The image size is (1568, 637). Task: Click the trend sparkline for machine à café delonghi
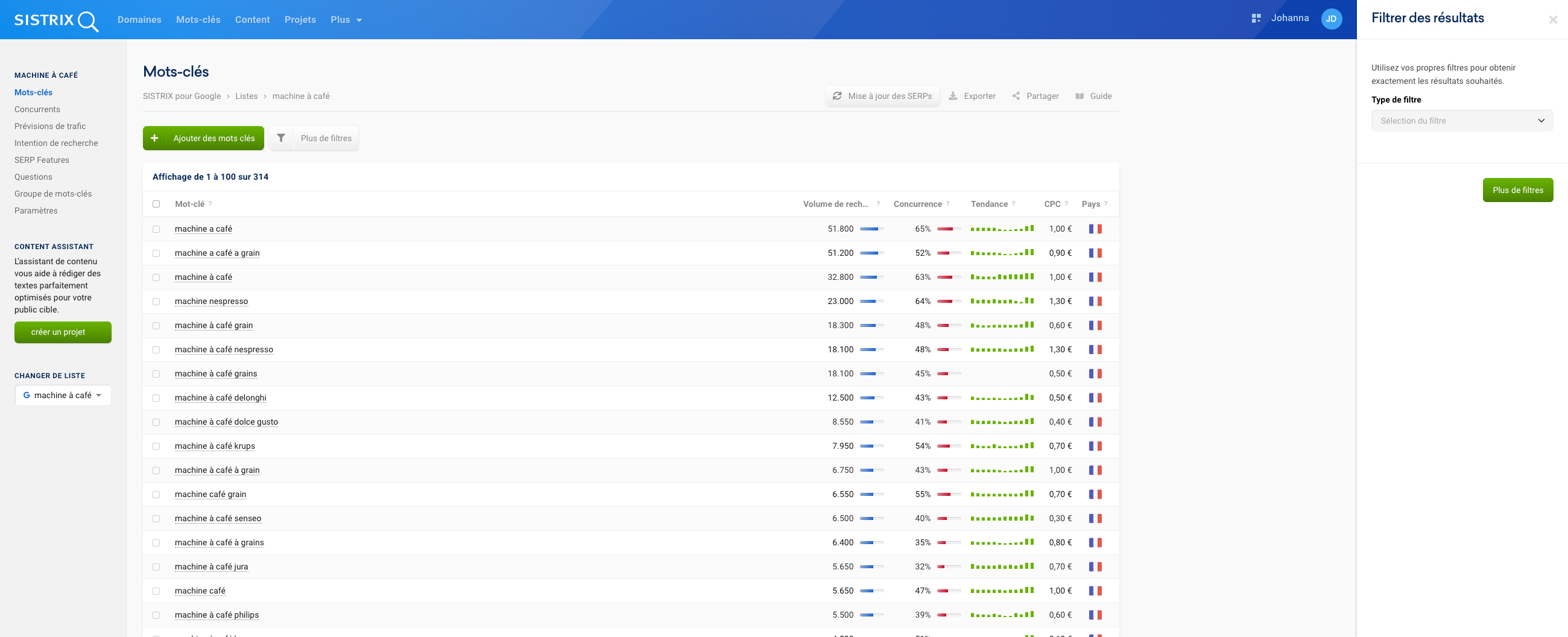1002,398
